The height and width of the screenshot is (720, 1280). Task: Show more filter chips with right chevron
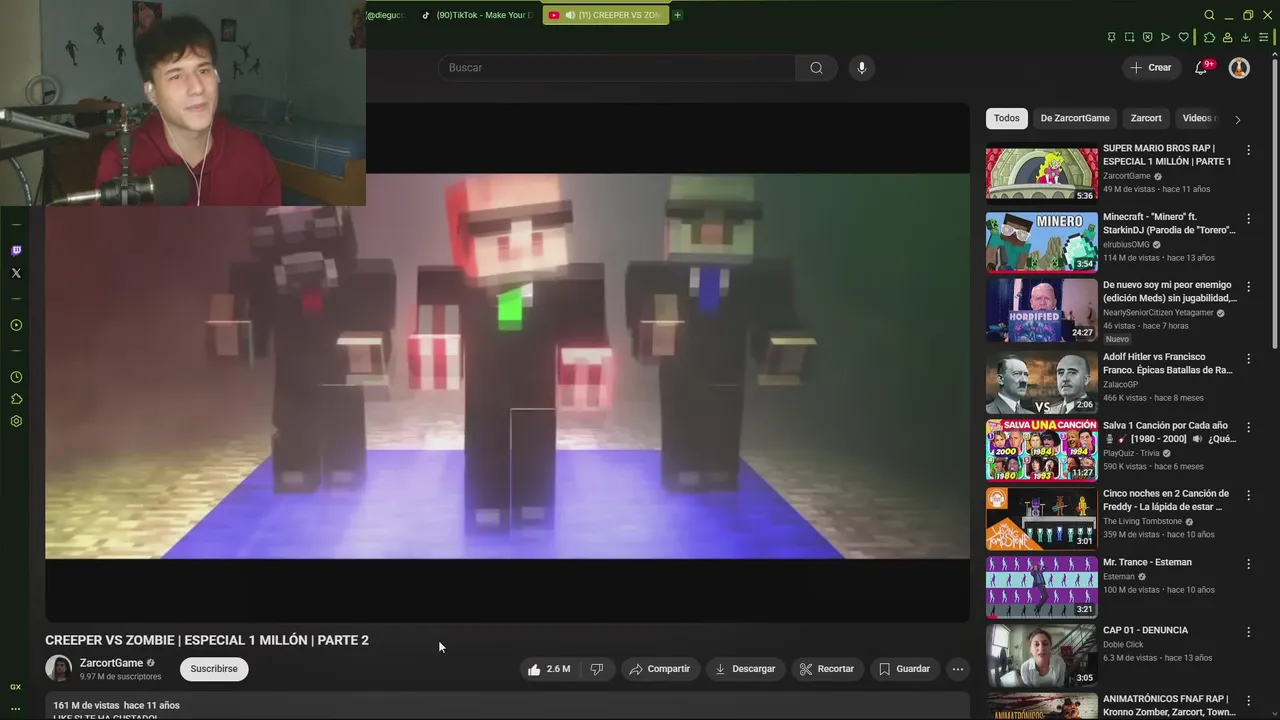pos(1237,119)
